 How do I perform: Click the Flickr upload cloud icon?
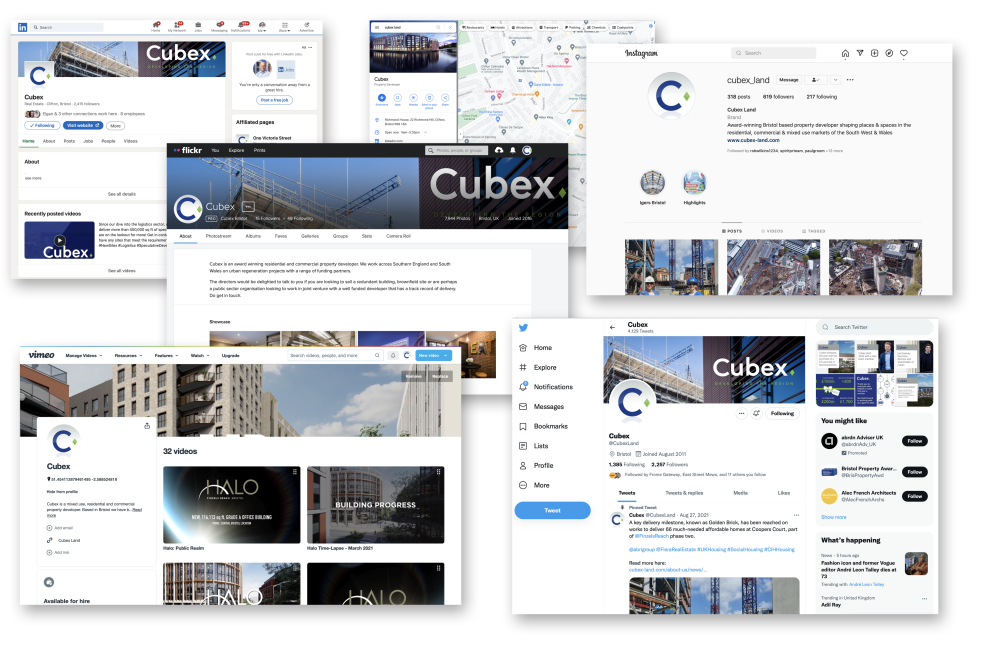click(498, 150)
